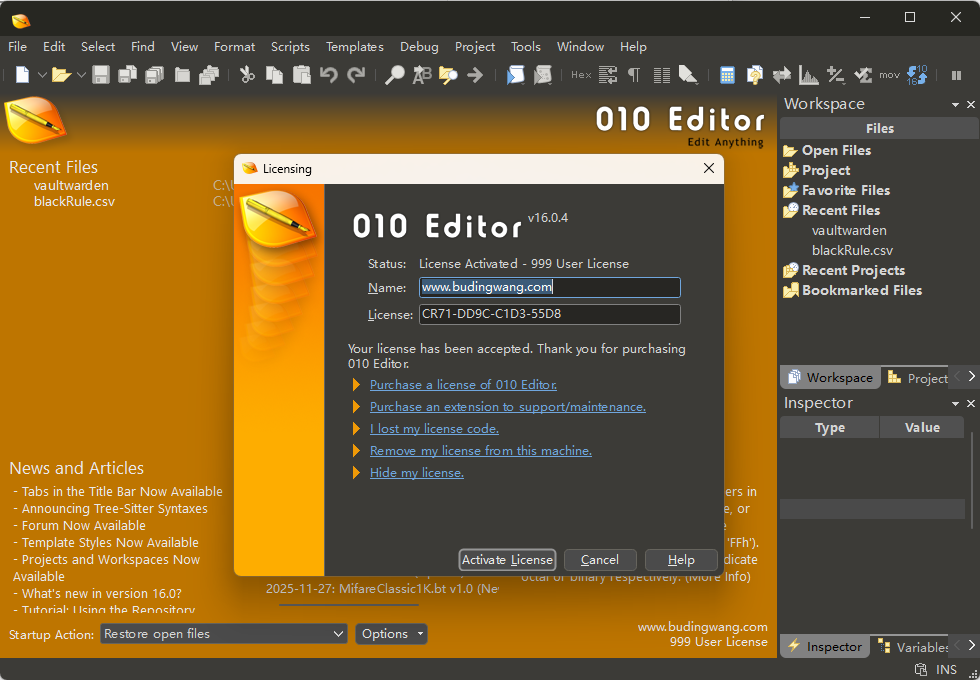Image resolution: width=980 pixels, height=680 pixels.
Task: Click 'Remove my license from this machine' link
Action: [481, 451]
